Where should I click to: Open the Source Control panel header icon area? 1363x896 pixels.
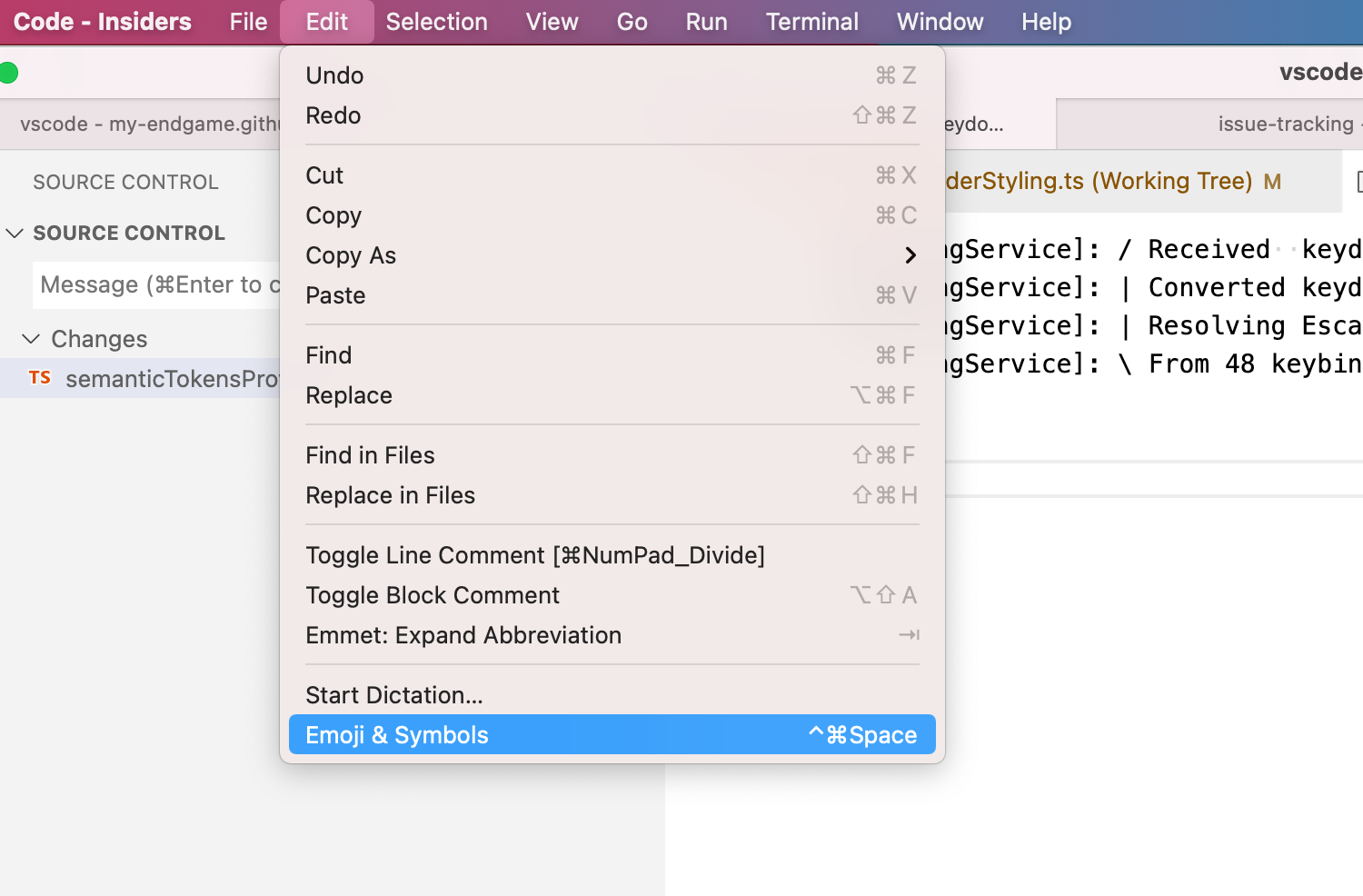(126, 182)
